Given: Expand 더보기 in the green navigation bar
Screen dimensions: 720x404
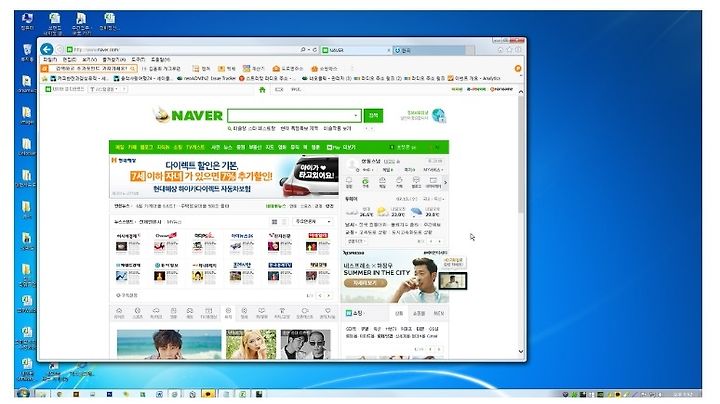Looking at the screenshot, I should click(x=349, y=147).
